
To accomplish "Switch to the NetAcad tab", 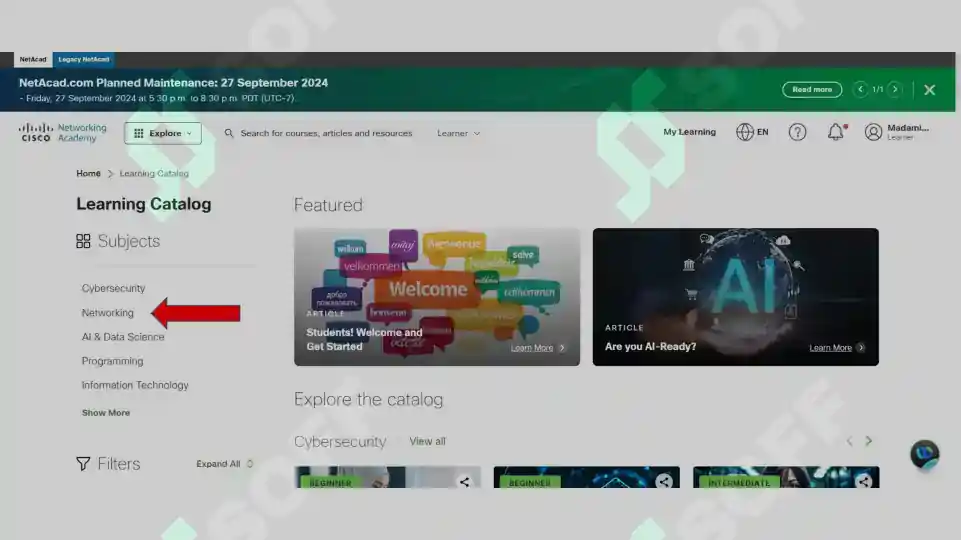I will tap(33, 59).
